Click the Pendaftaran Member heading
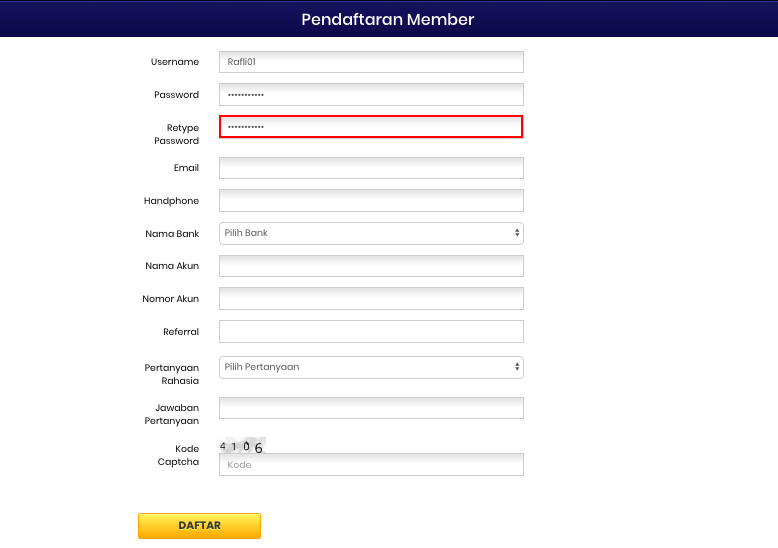 (388, 19)
